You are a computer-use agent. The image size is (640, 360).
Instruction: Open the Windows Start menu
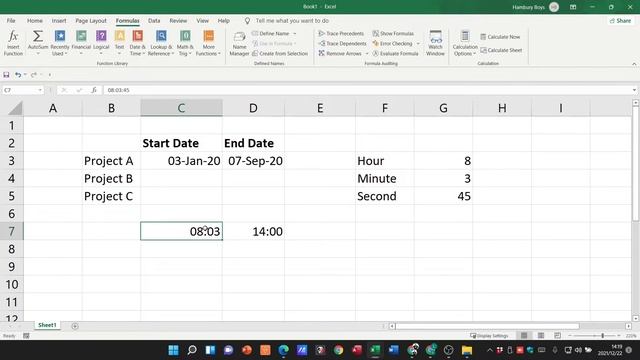click(173, 350)
